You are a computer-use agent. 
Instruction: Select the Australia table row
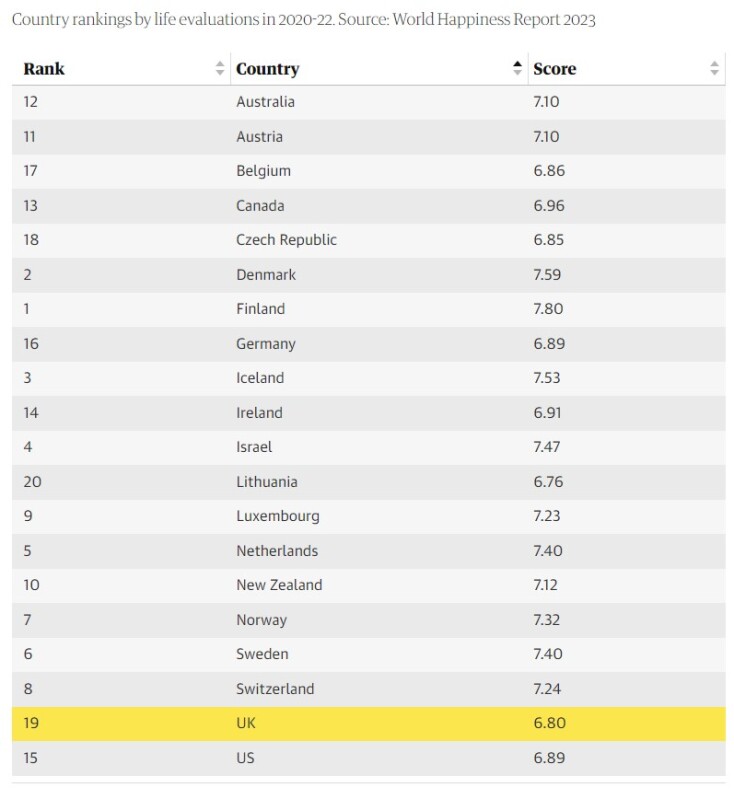[x=368, y=102]
